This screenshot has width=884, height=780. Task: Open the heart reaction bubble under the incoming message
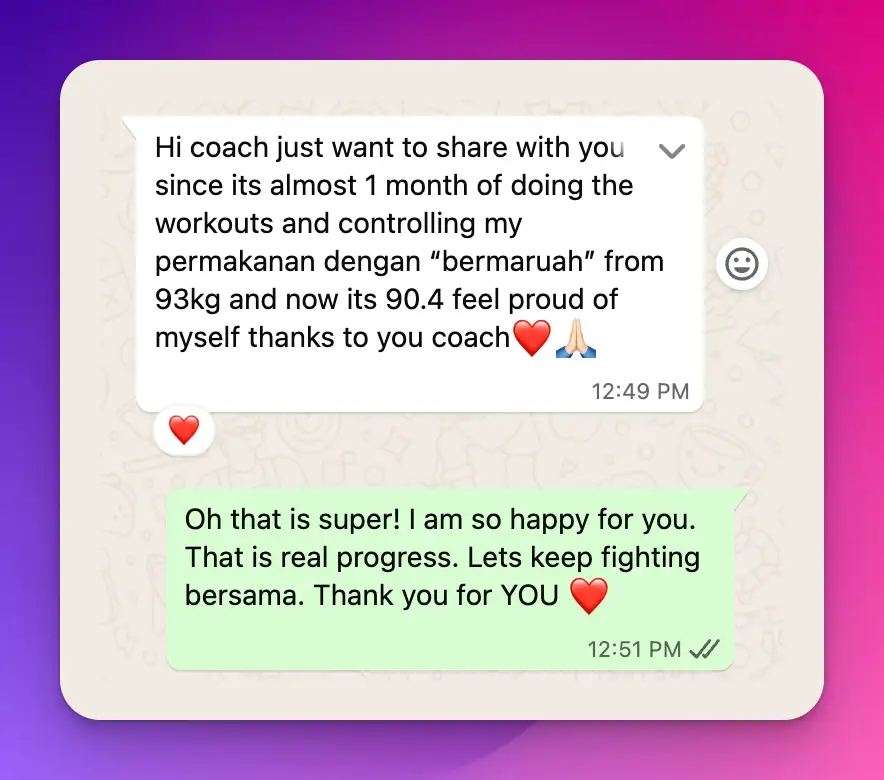tap(184, 430)
